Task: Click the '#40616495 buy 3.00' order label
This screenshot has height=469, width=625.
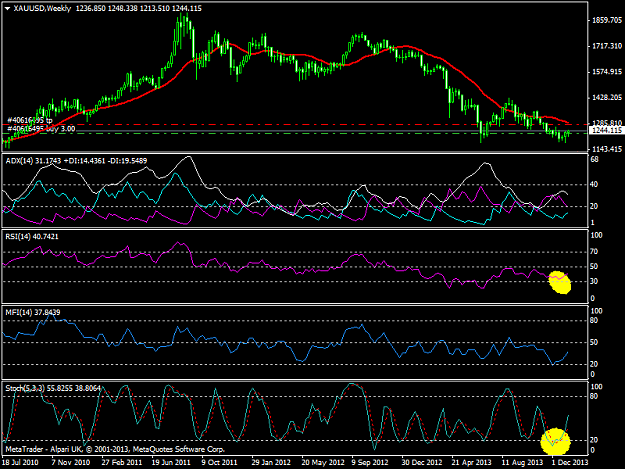Action: tap(41, 128)
